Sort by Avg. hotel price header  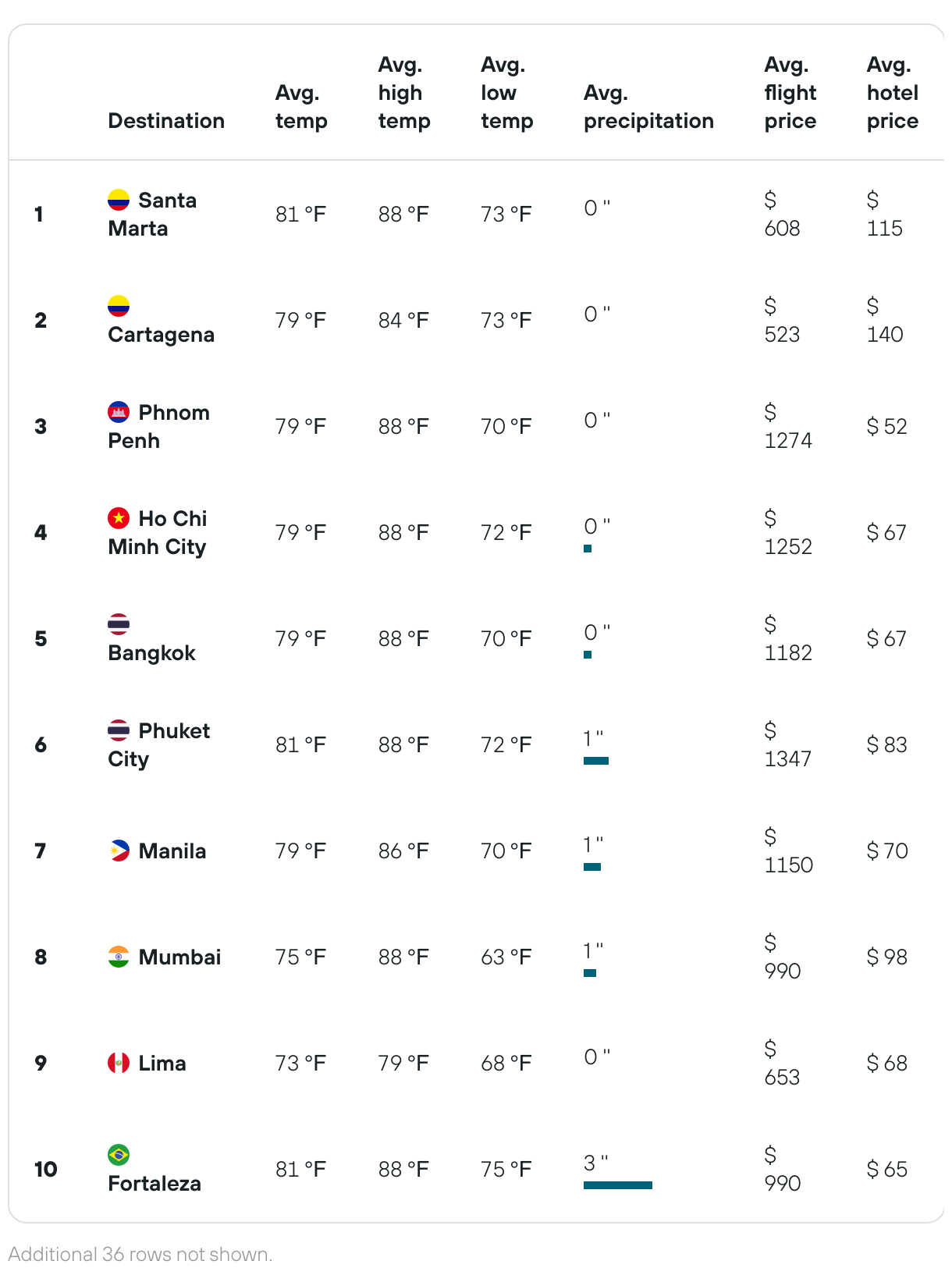point(893,93)
